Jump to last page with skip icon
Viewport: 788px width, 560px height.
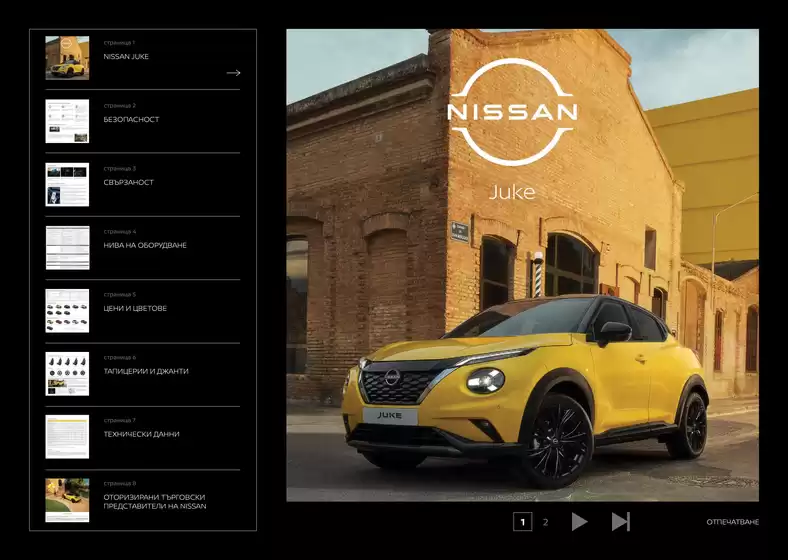pyautogui.click(x=621, y=522)
